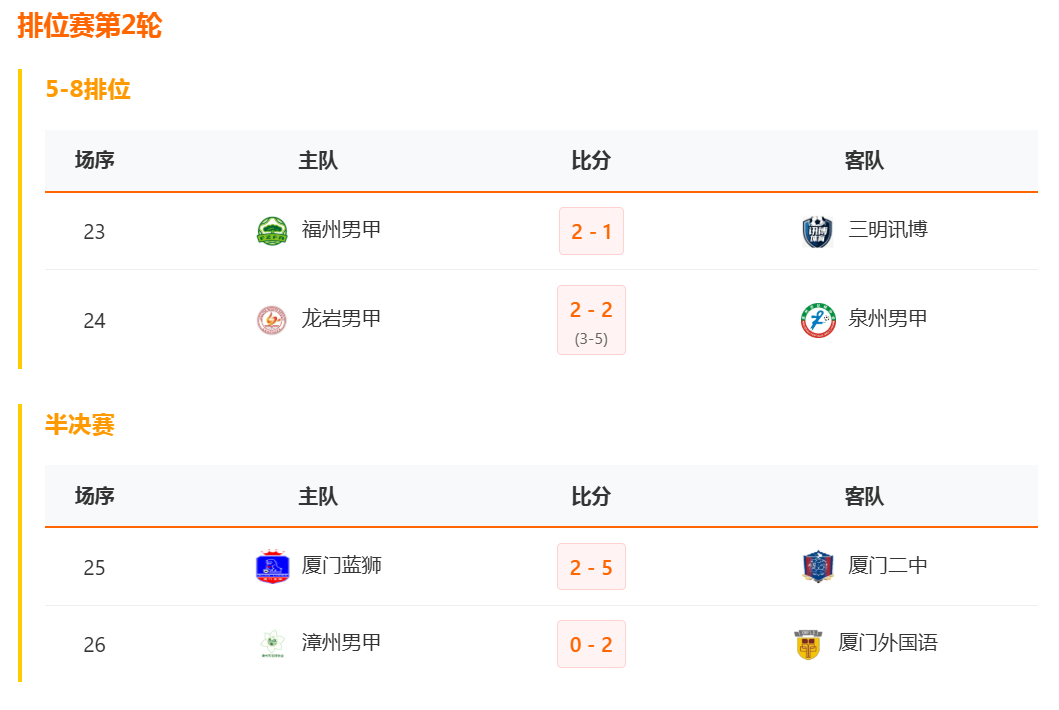Click the 三明讯博 team badge

coord(816,229)
